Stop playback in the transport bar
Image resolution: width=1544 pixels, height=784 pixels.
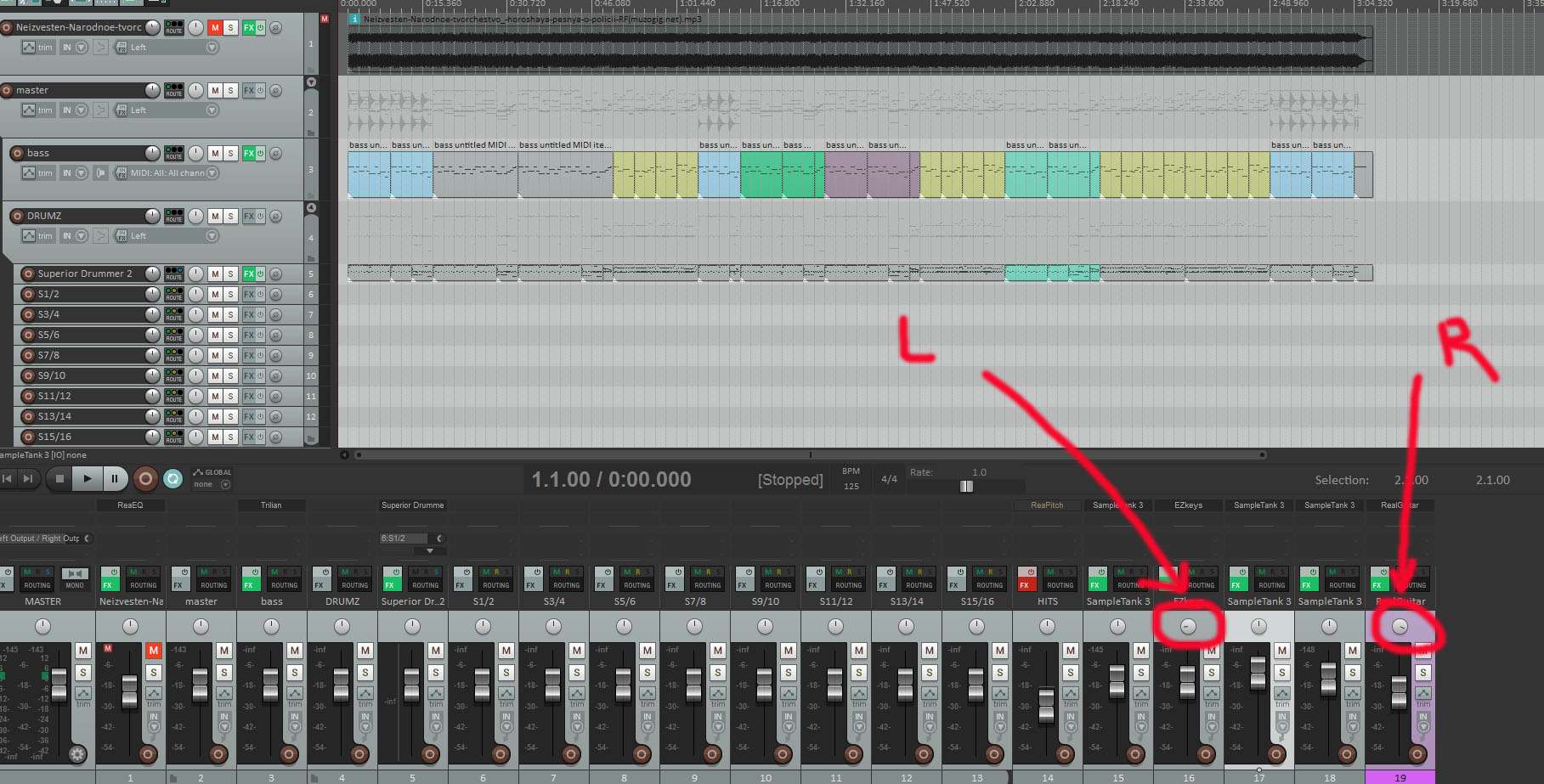59,479
